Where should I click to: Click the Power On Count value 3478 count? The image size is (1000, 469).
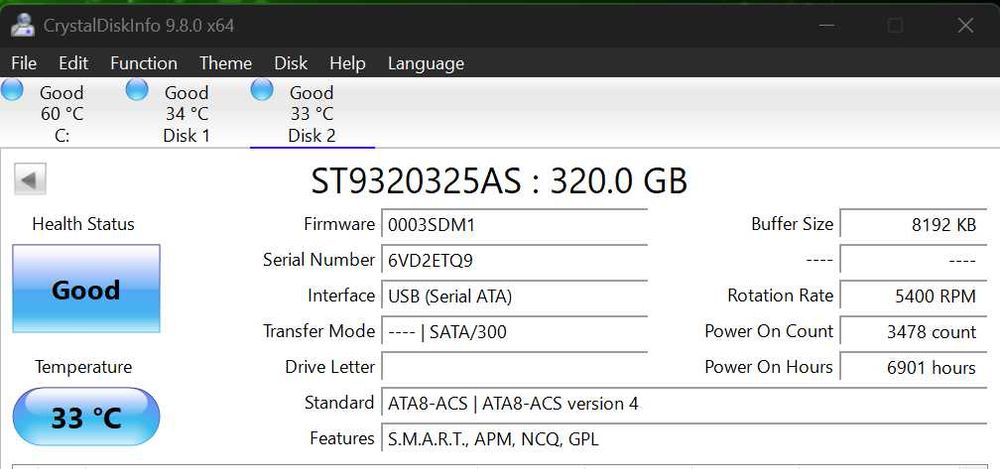click(x=913, y=332)
